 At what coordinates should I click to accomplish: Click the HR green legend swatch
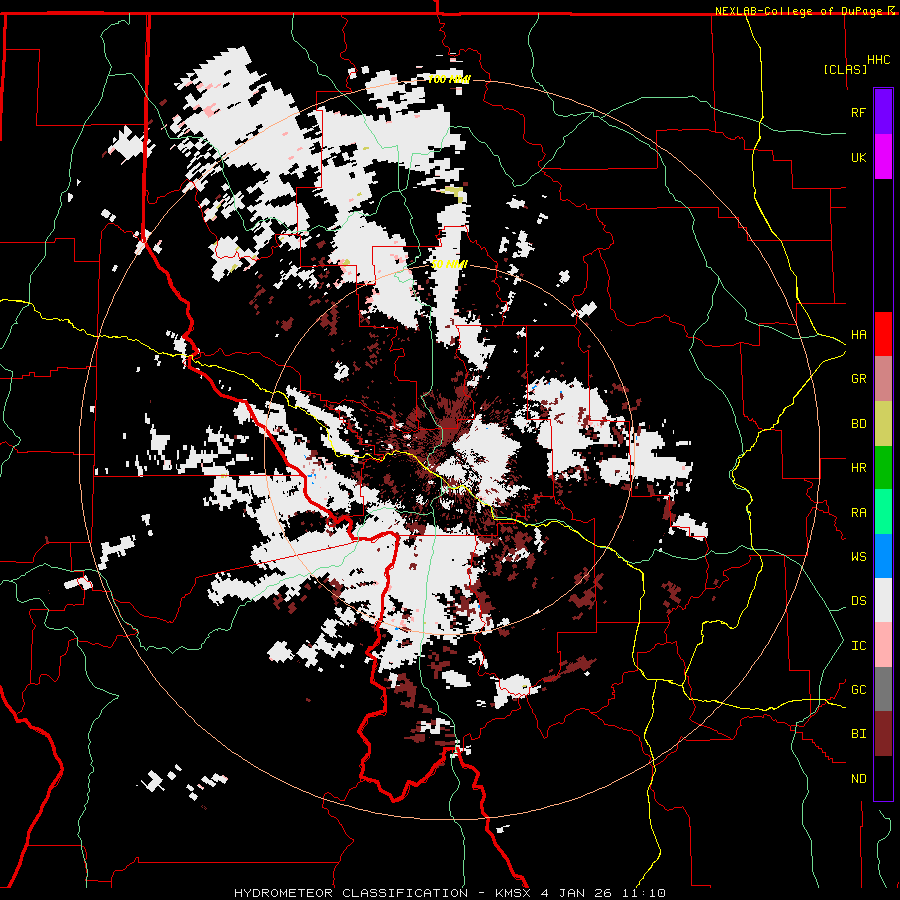coord(883,468)
